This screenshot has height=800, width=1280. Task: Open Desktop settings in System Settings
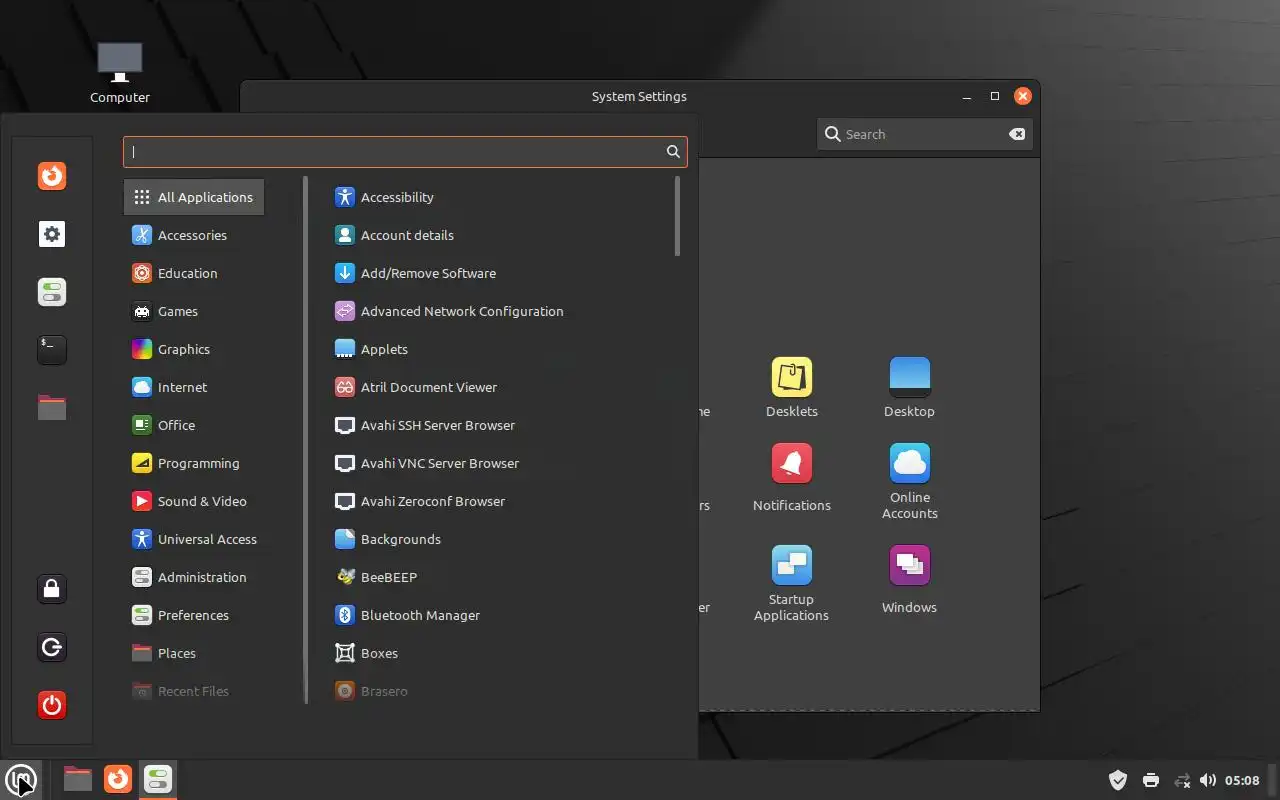(909, 388)
